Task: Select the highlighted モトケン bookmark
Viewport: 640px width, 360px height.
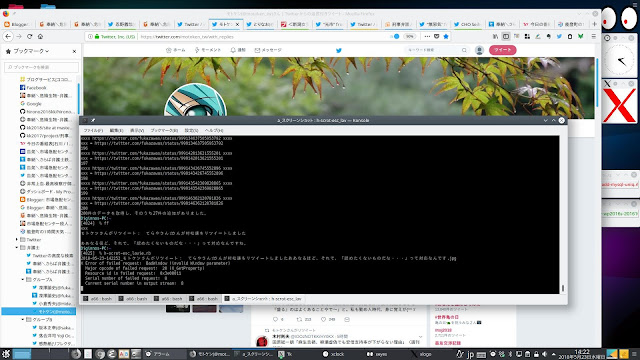Action: [39, 311]
